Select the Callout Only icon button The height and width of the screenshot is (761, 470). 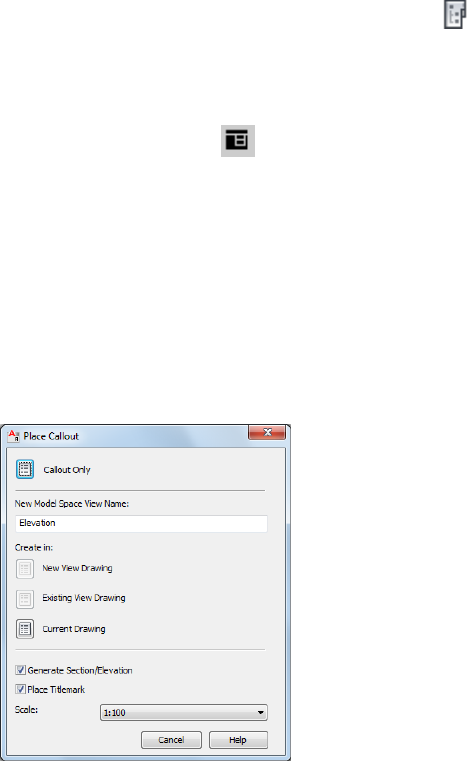point(25,469)
